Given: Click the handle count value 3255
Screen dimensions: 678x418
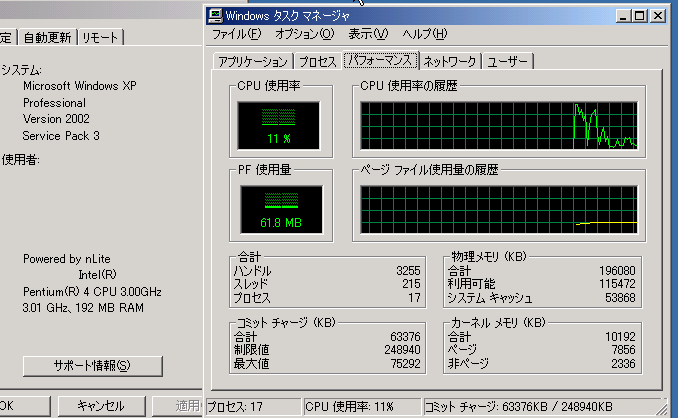Looking at the screenshot, I should click(x=408, y=271).
